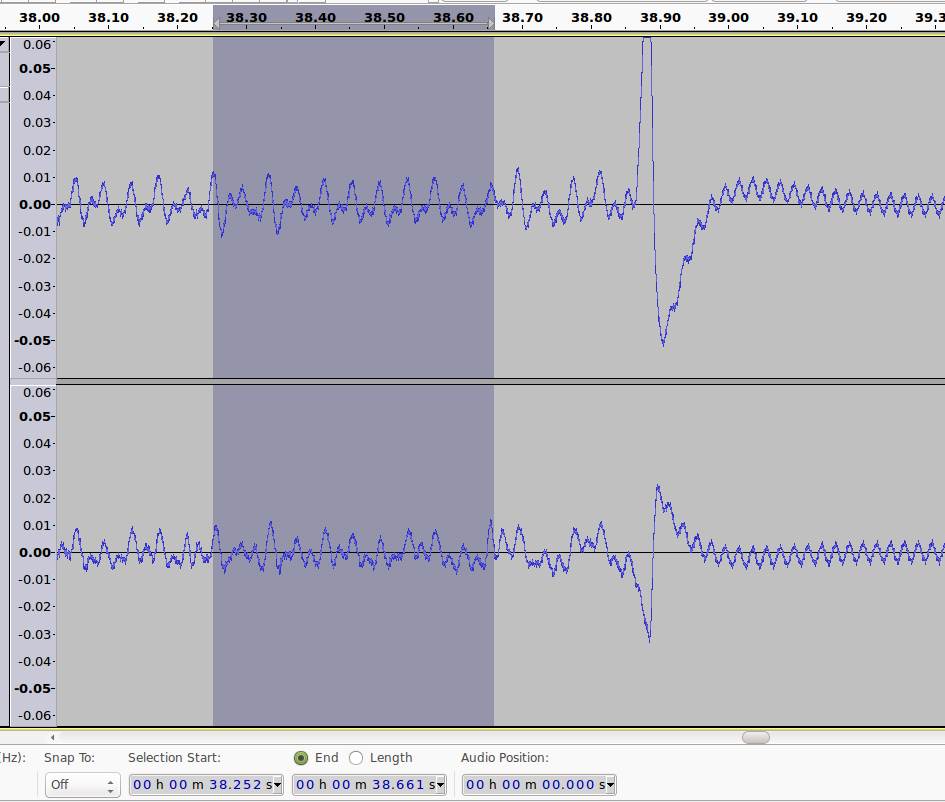Open the Snap To dropdown
This screenshot has width=945, height=802.
pyautogui.click(x=83, y=785)
